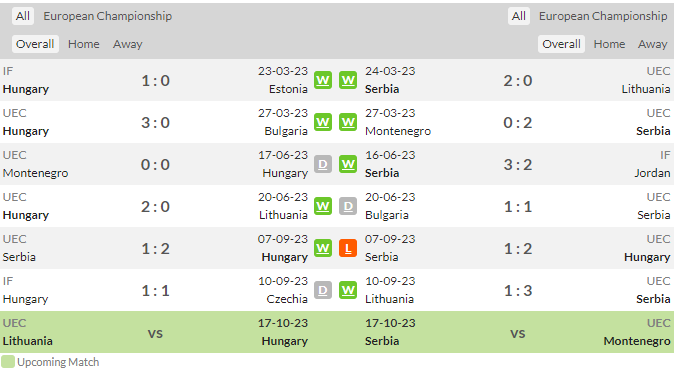Select the left All filter
Viewport: 676px width, 388px height.
click(x=23, y=16)
